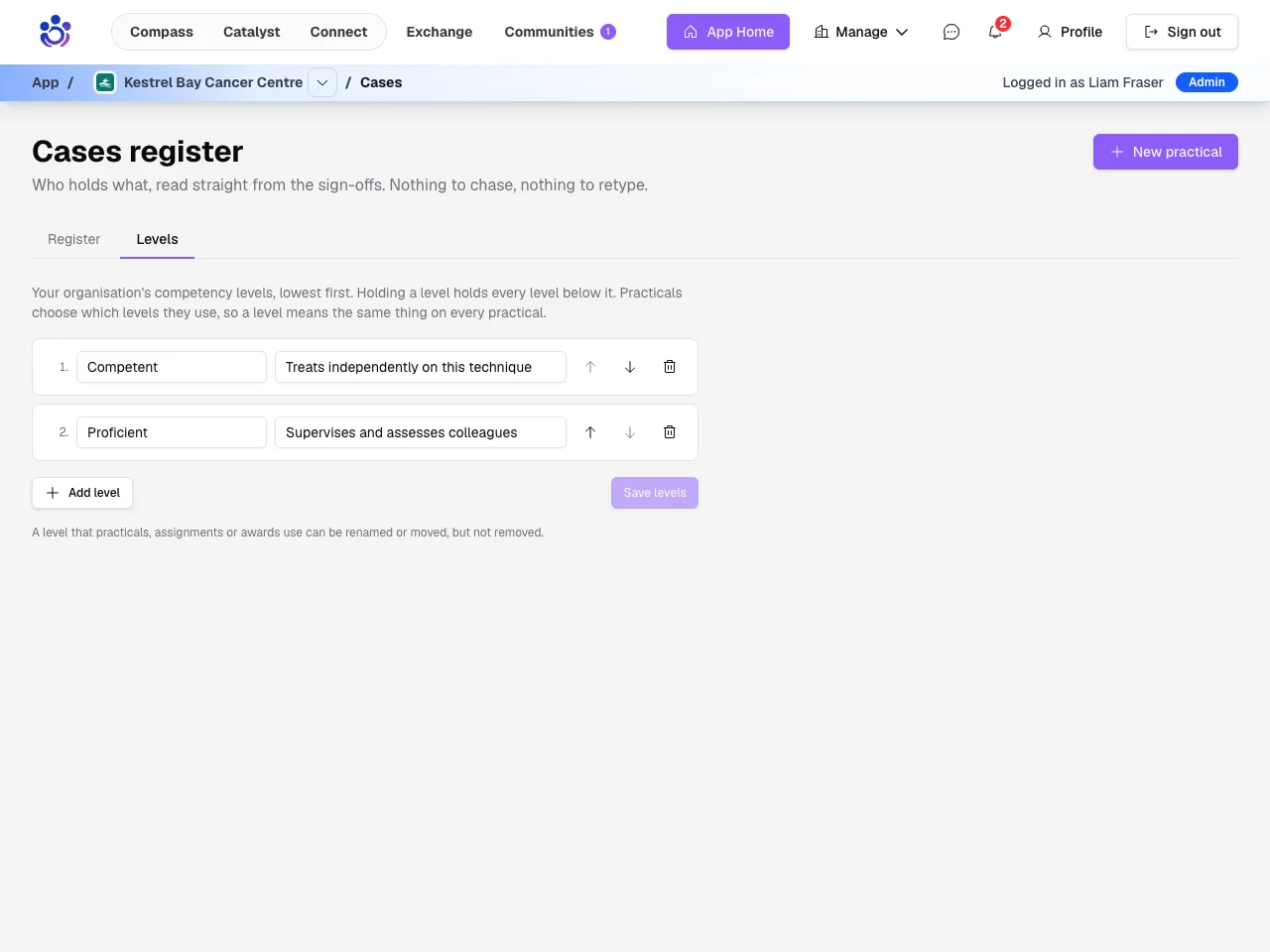Move Competent level down
This screenshot has height=952, width=1270.
[630, 367]
